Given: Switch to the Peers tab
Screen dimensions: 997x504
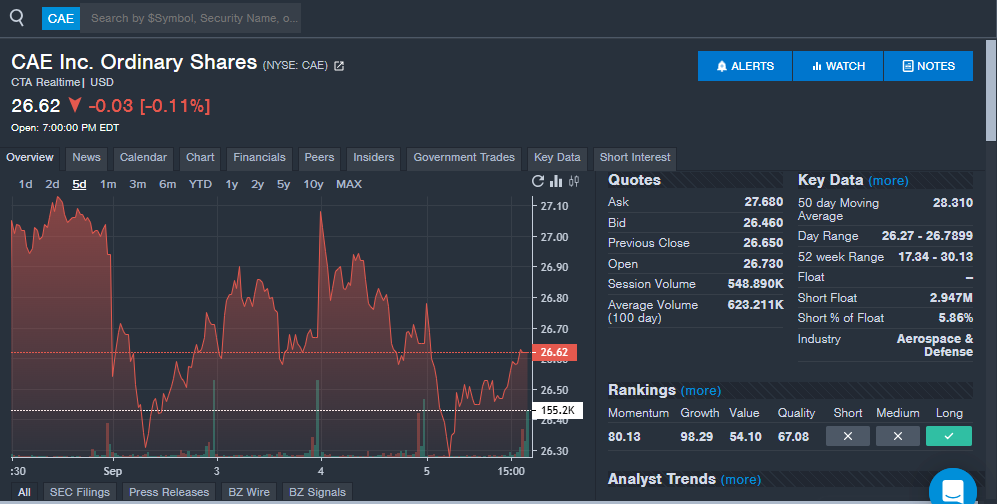Looking at the screenshot, I should pyautogui.click(x=319, y=158).
